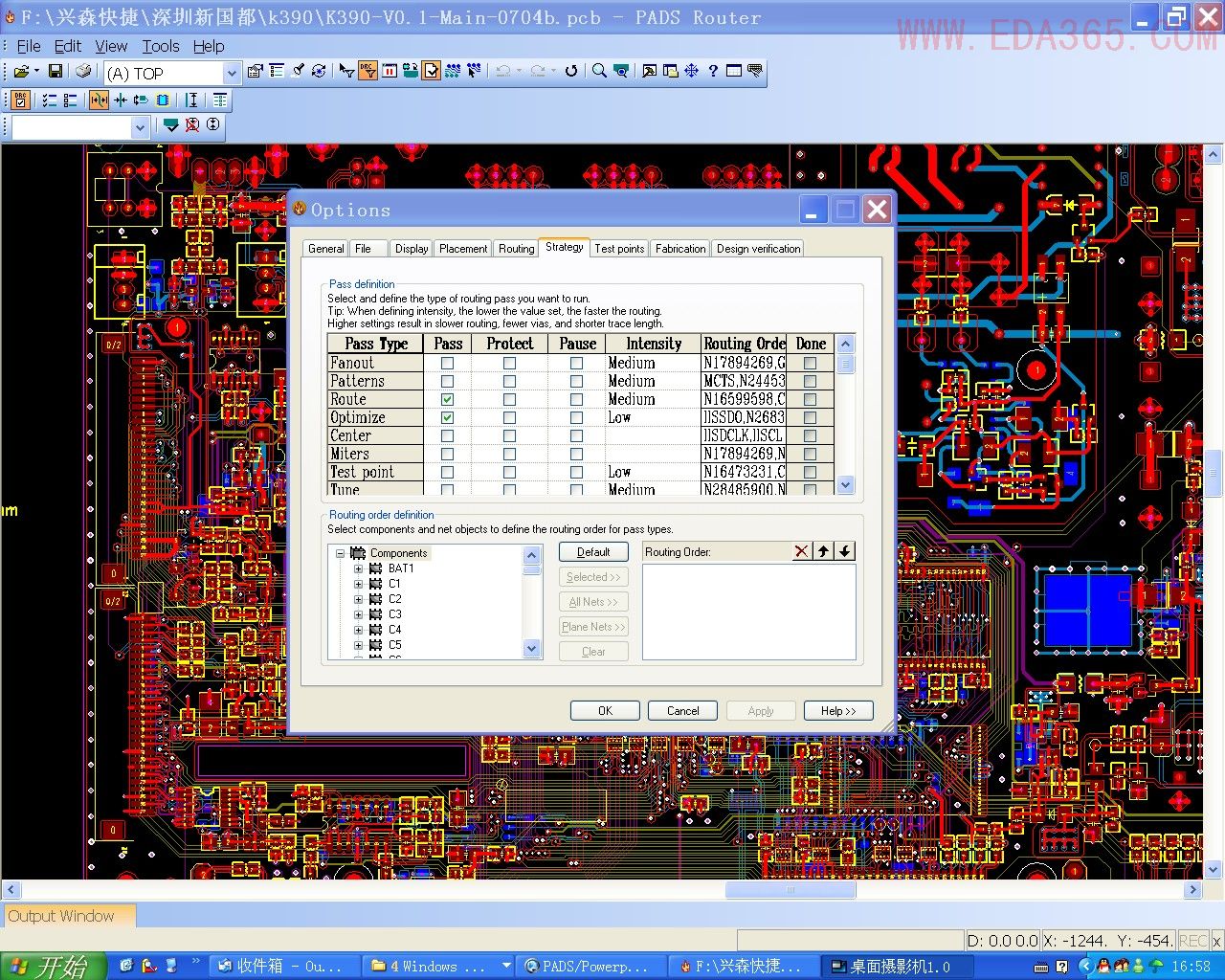Click Cancel in Options dialog
This screenshot has height=980, width=1225.
[682, 711]
